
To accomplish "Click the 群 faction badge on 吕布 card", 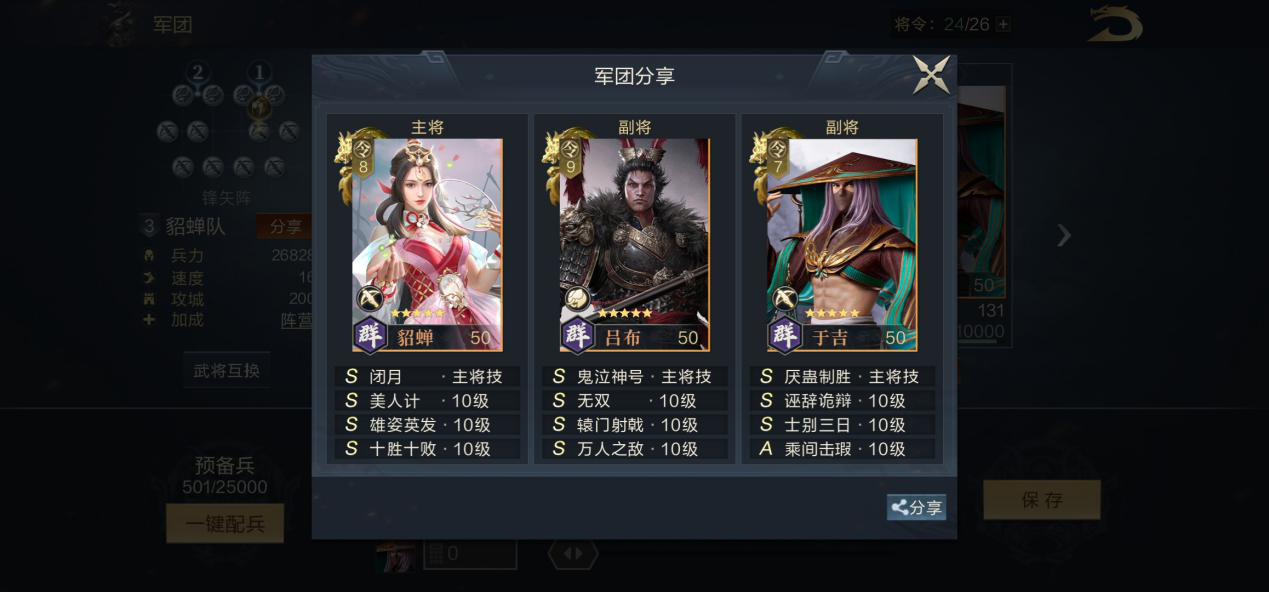I will (x=578, y=335).
